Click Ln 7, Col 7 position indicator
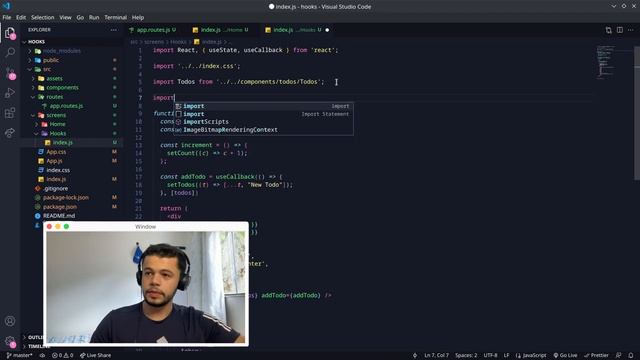This screenshot has height=360, width=640. (x=436, y=356)
